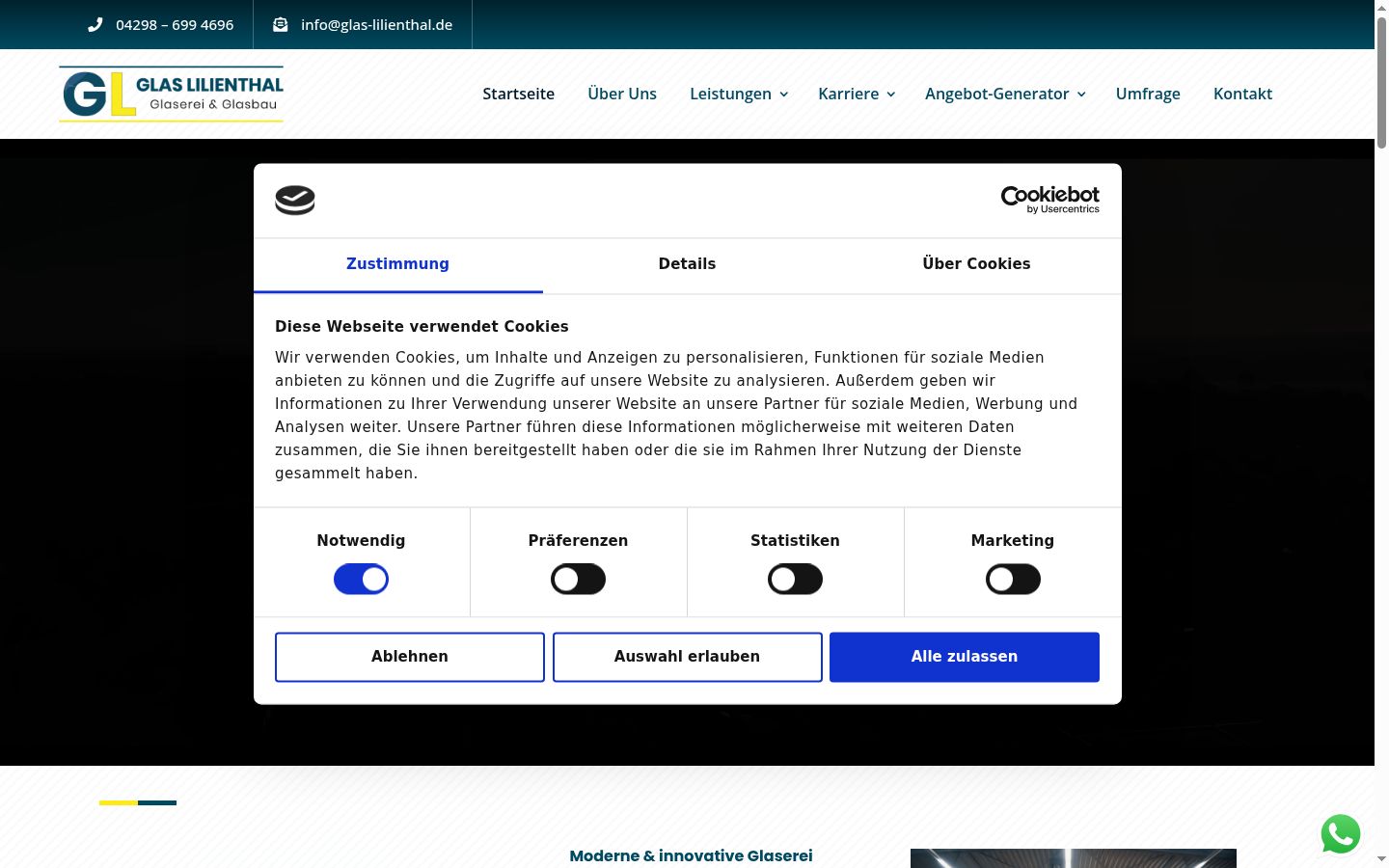The image size is (1389, 868).
Task: Open the image thumbnail beside Glaserei heading
Action: coord(1074,858)
